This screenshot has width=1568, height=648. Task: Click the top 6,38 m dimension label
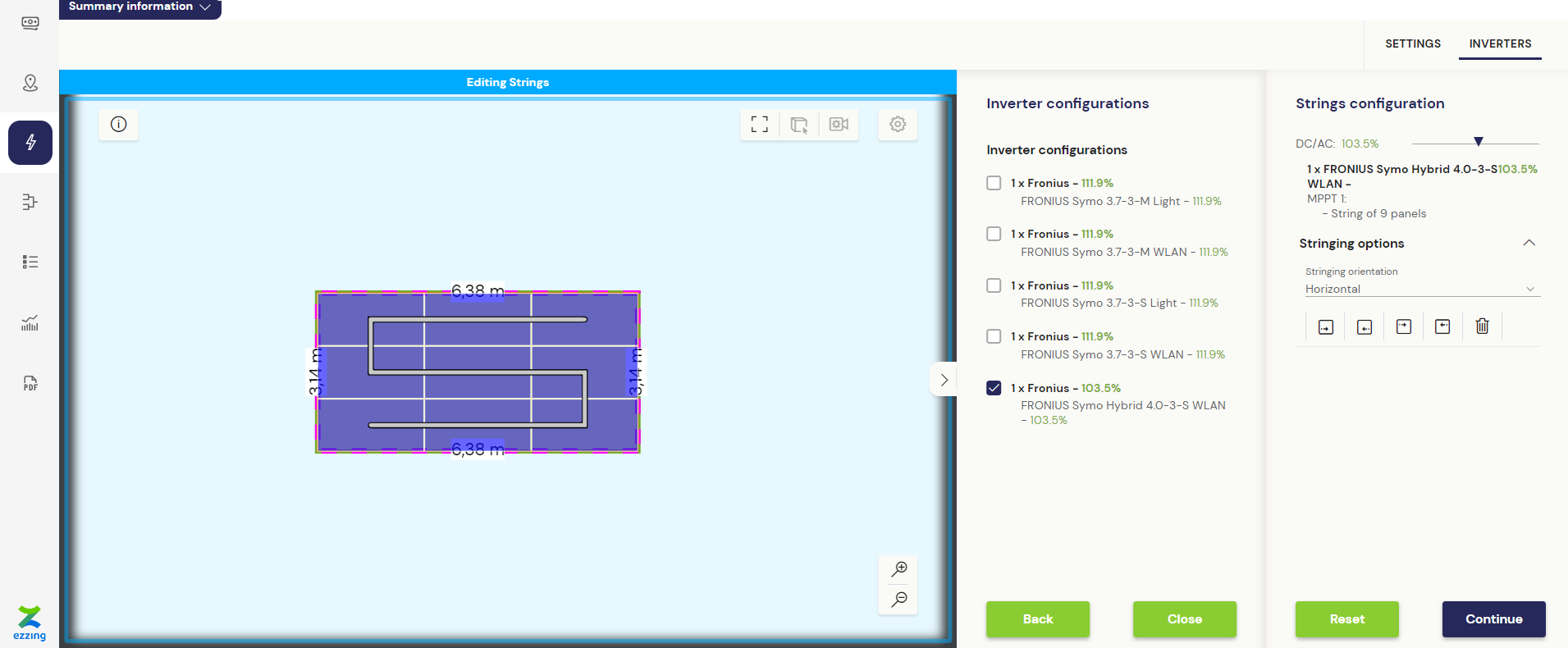click(x=478, y=291)
